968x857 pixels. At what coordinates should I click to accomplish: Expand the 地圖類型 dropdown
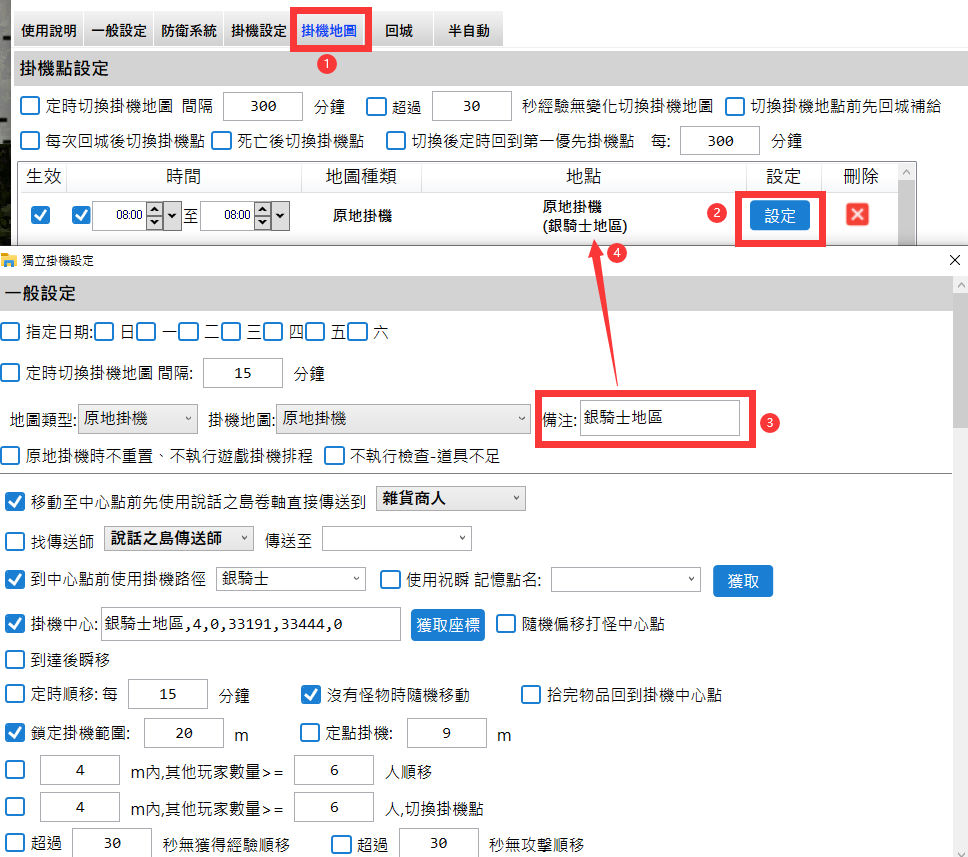(x=138, y=418)
